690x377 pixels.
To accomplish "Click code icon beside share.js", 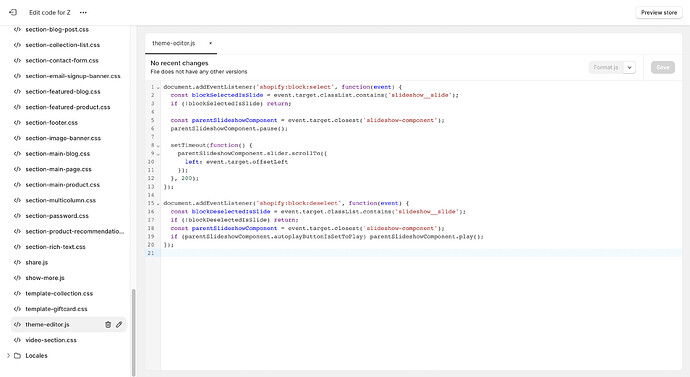I will [17, 263].
